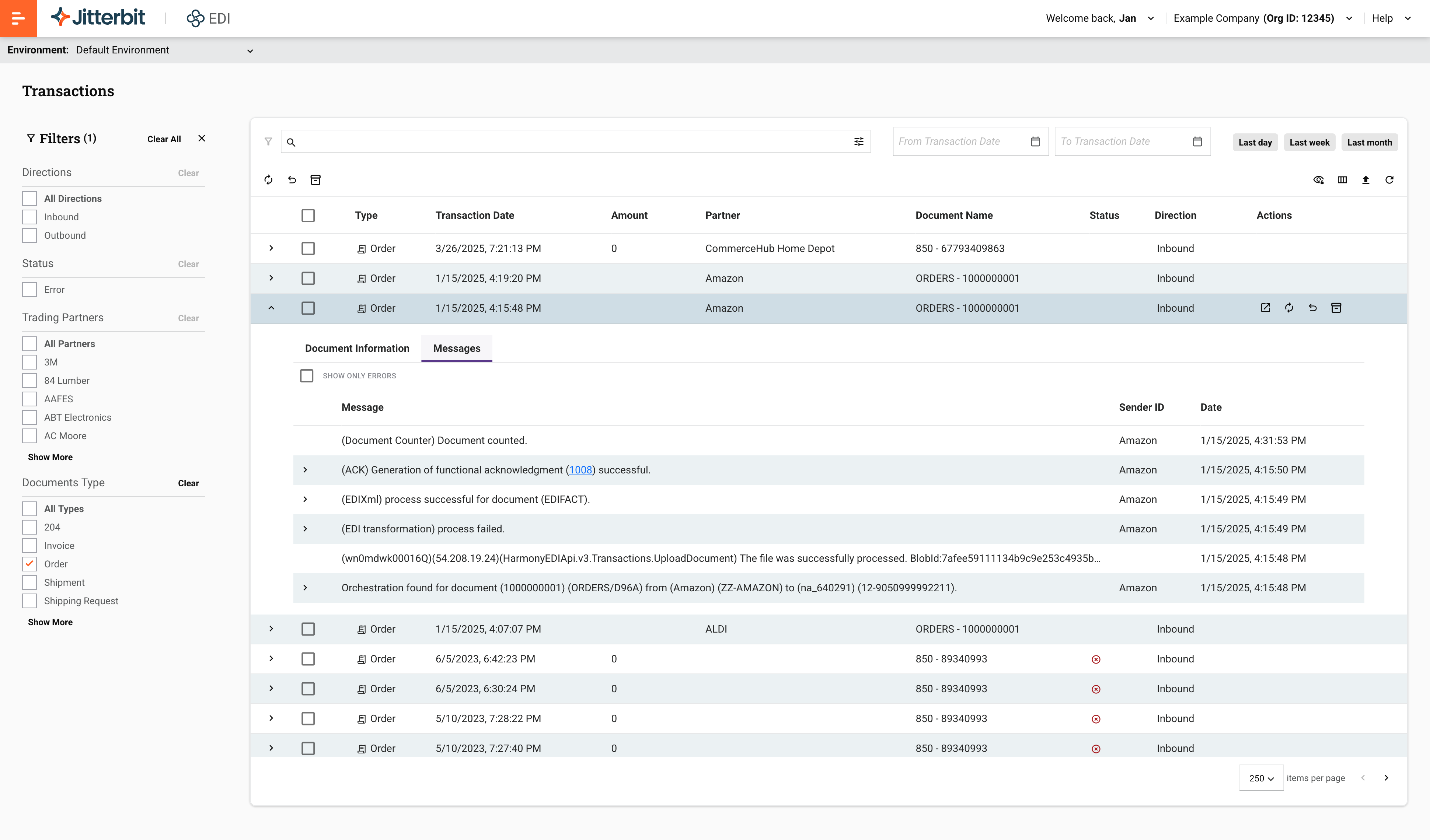Screen dimensions: 1430x840
Task: Expand the CommerceHub Home Depot order row
Action: tap(271, 248)
